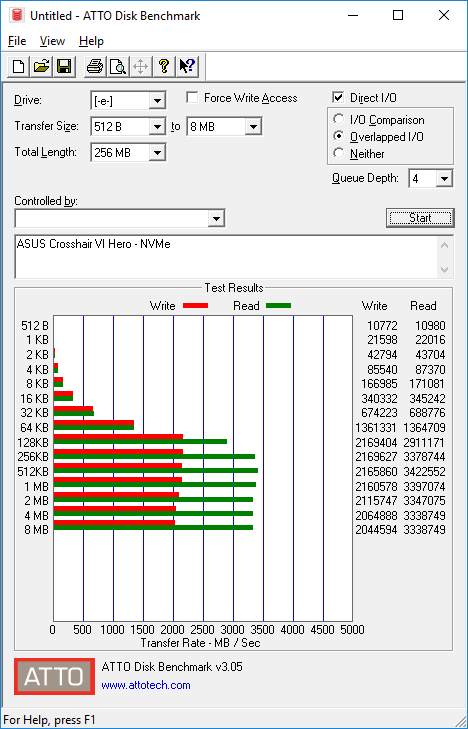Visit the www.attotech.com link
The width and height of the screenshot is (468, 729).
[x=146, y=685]
